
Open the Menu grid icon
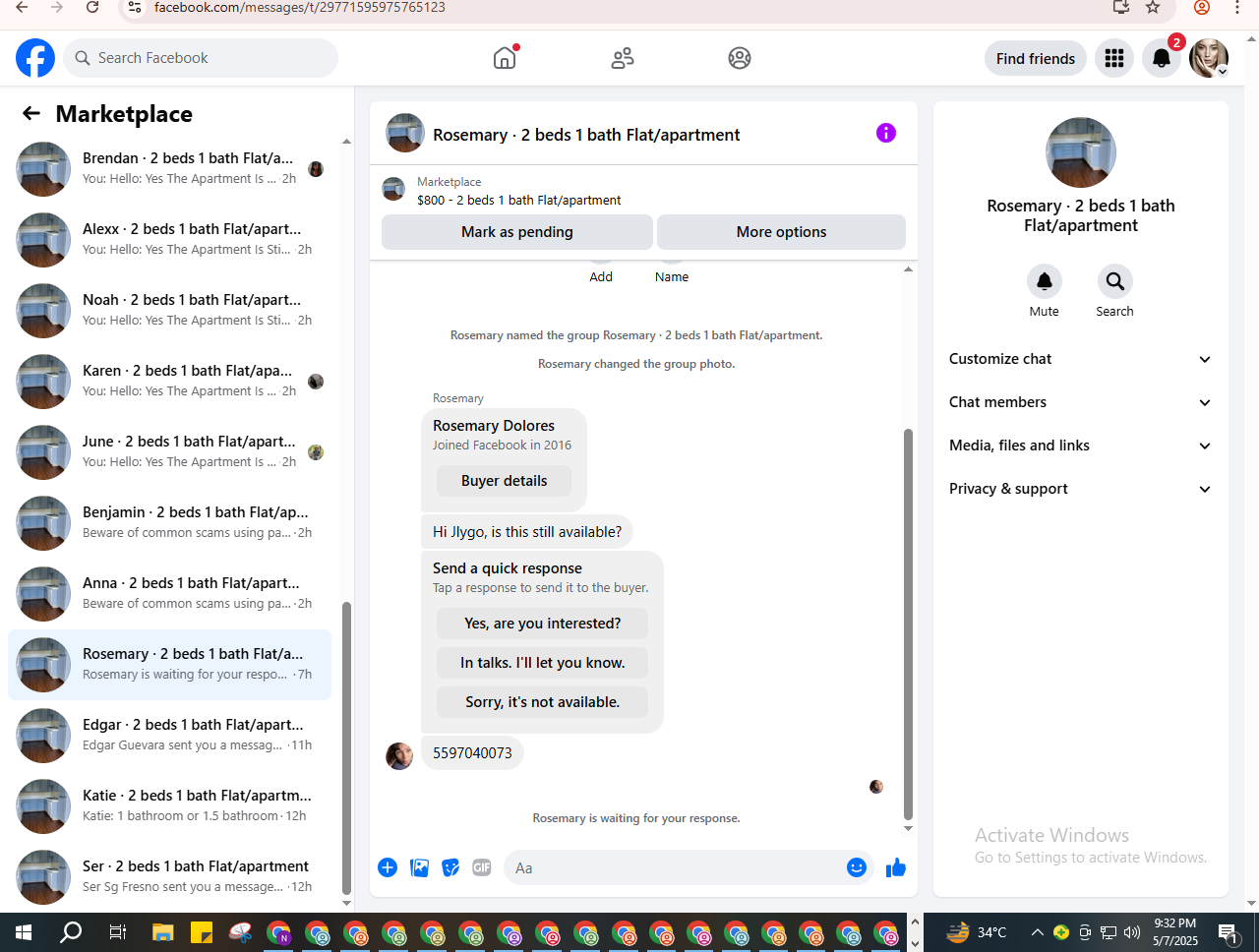pos(1114,58)
